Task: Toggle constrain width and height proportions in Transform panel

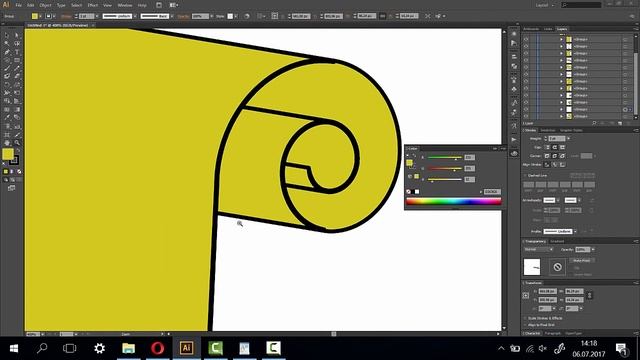Action: point(589,296)
